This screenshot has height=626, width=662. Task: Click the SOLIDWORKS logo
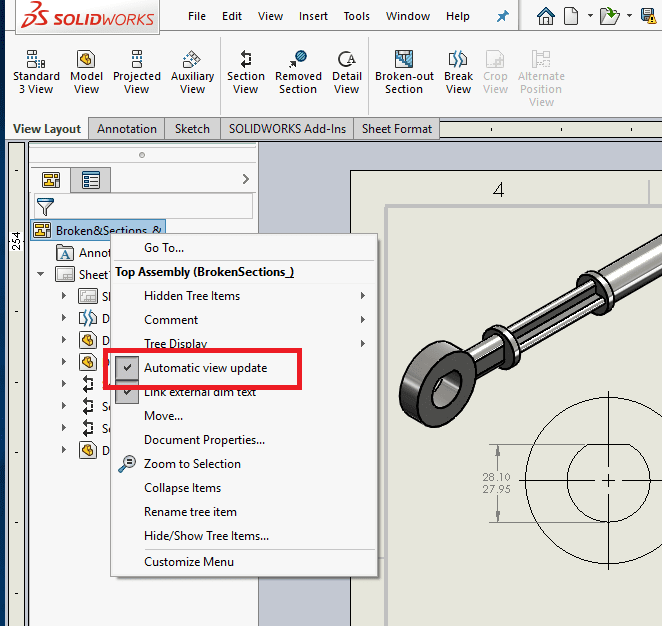tap(88, 16)
